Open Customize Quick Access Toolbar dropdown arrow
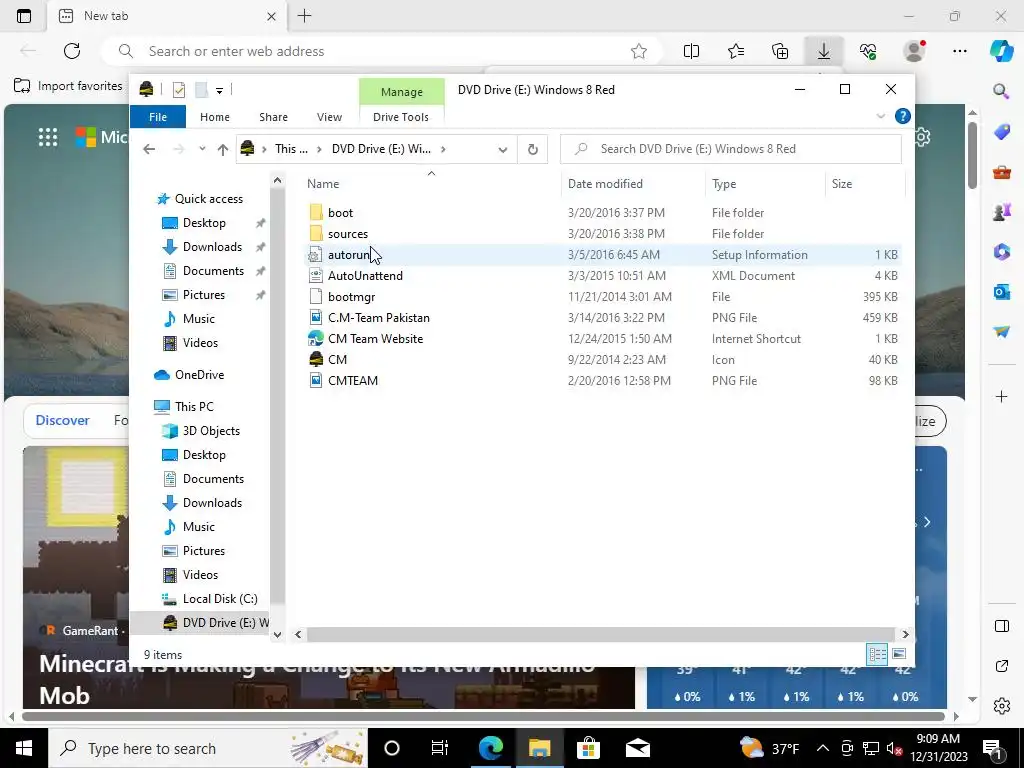This screenshot has width=1024, height=768. (219, 91)
